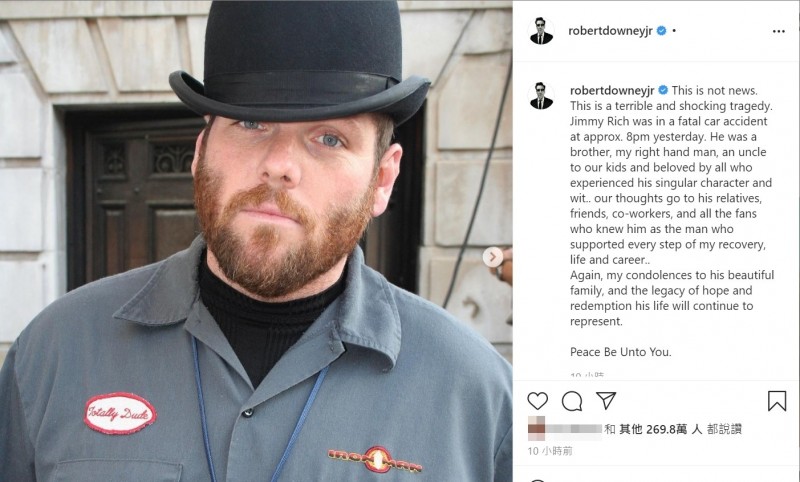Image resolution: width=800 pixels, height=482 pixels.
Task: Like the post with the heart icon
Action: click(537, 401)
